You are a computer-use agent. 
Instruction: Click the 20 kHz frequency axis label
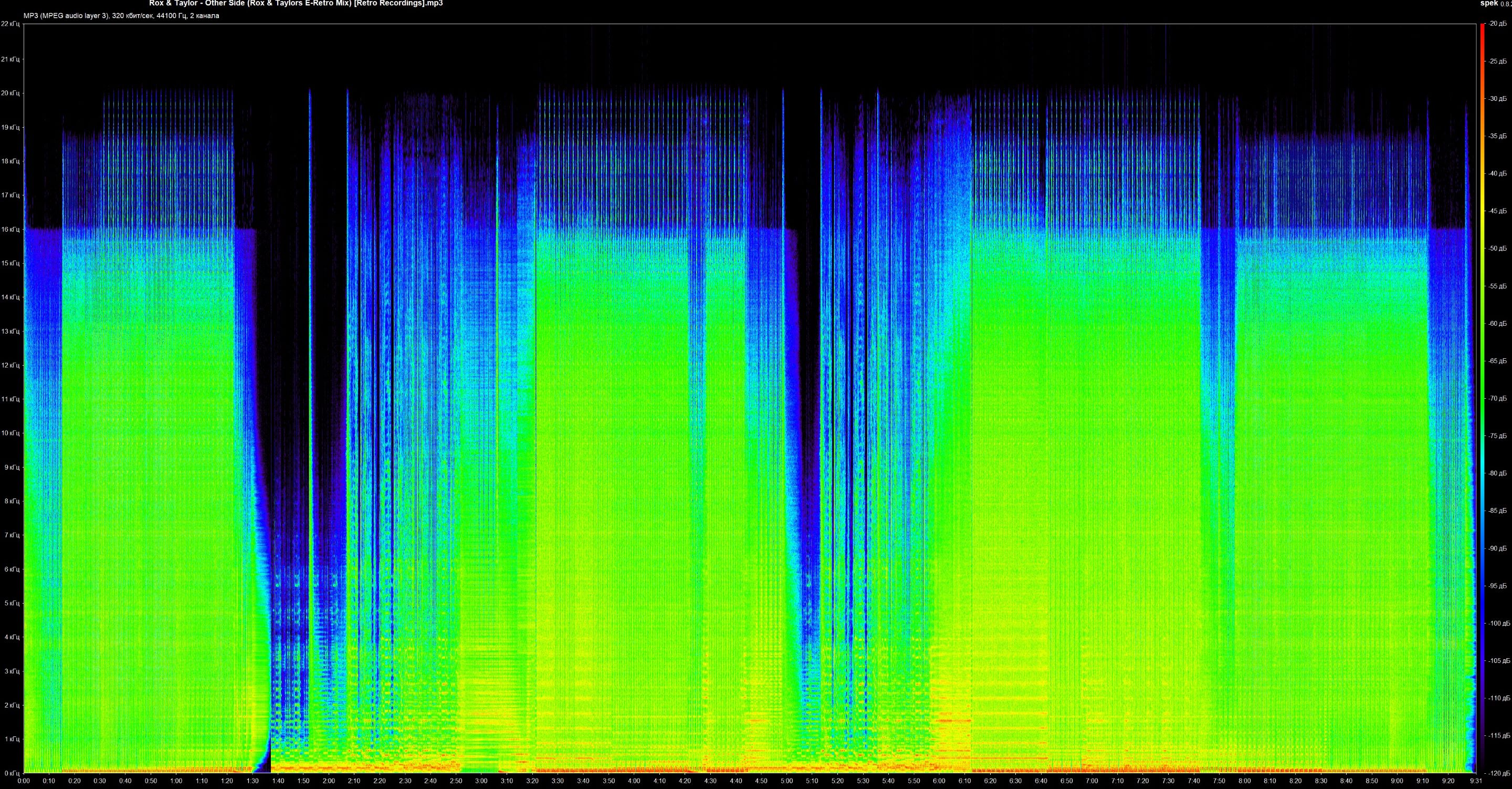click(x=10, y=94)
